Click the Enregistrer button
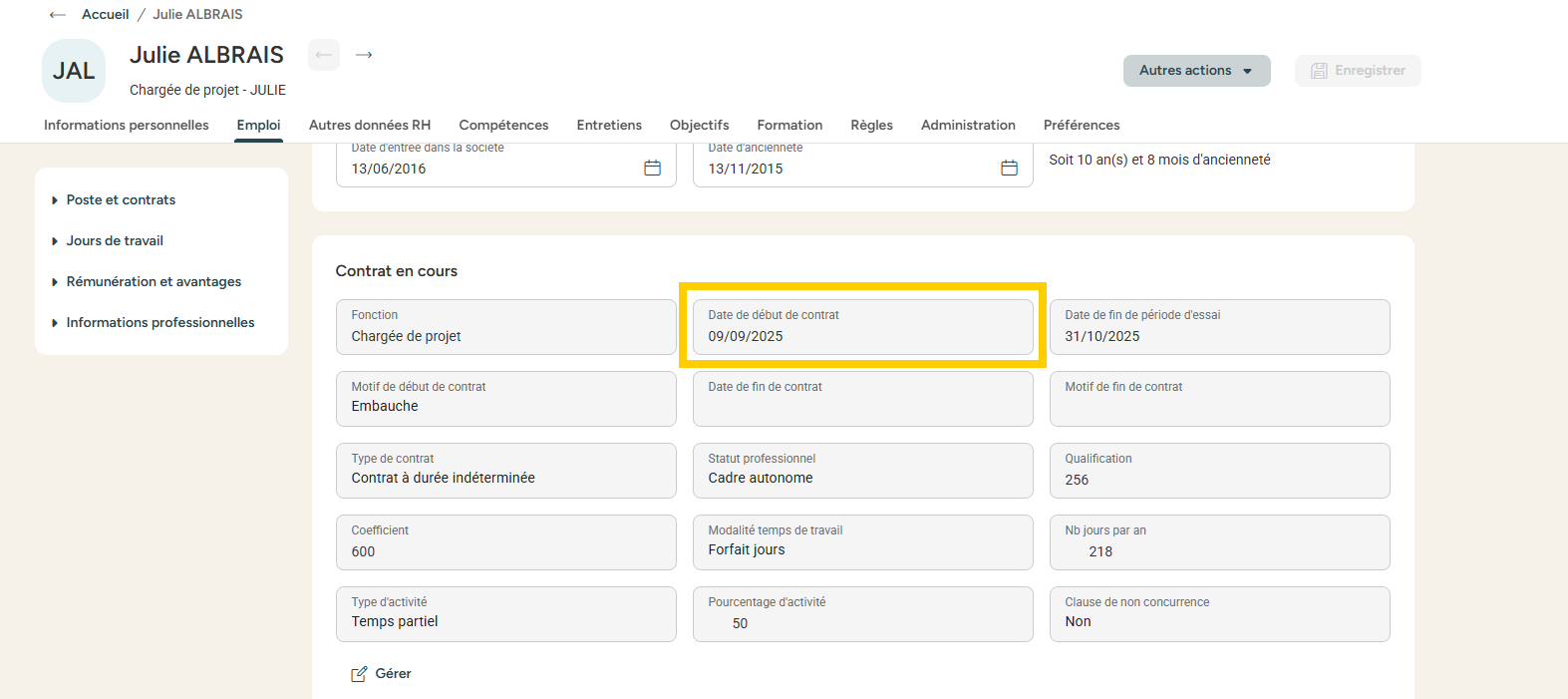This screenshot has width=1568, height=699. (x=1358, y=71)
